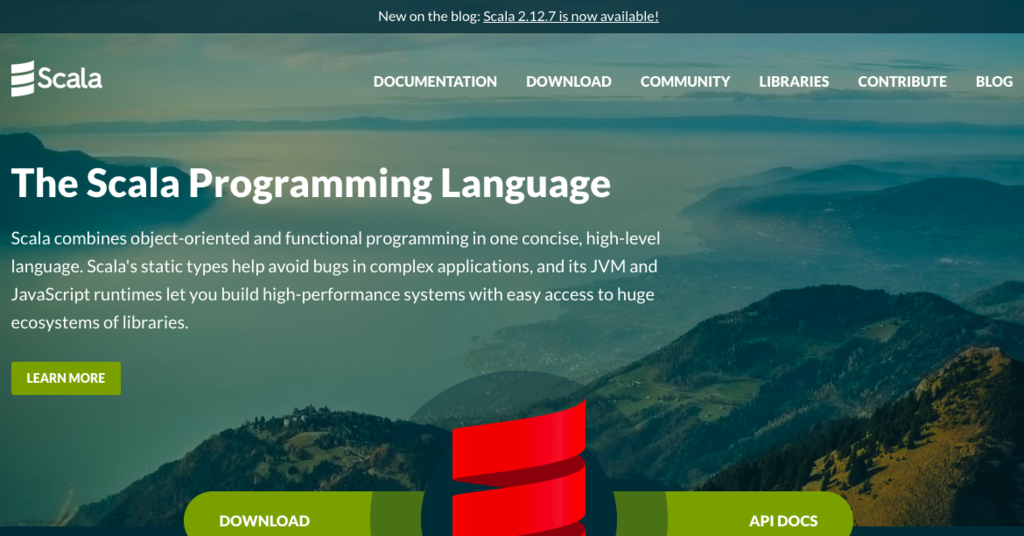Viewport: 1024px width, 536px height.
Task: Click the 'New on the blog:' text
Action: [x=429, y=16]
